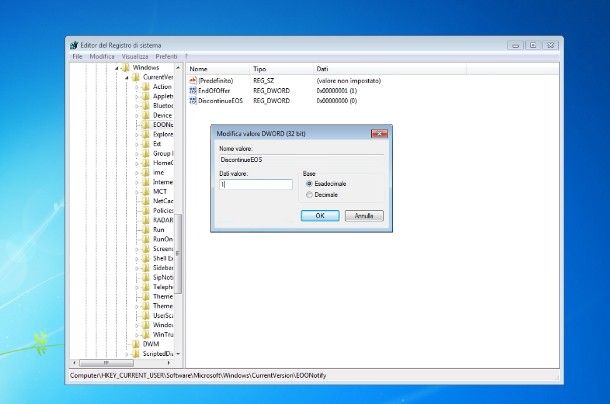
Task: Click the DWM key folder icon
Action: pos(136,344)
